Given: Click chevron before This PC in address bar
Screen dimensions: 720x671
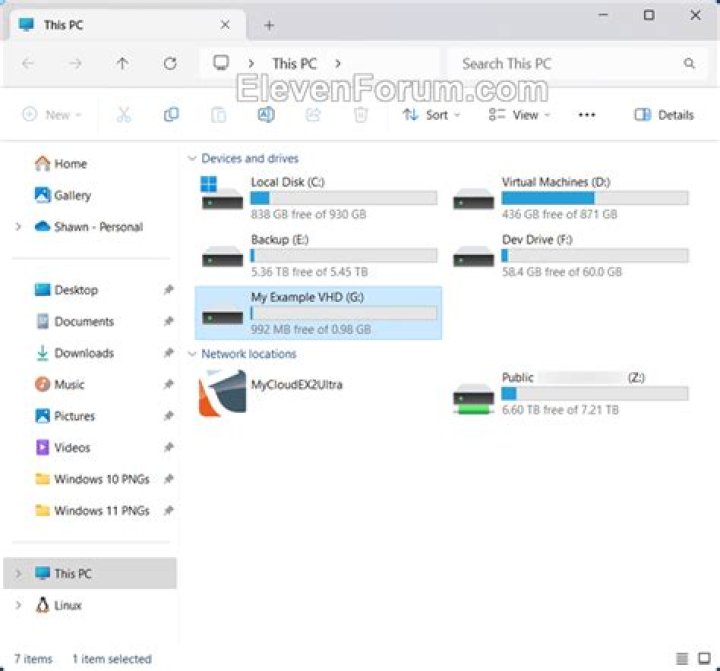Looking at the screenshot, I should [x=251, y=63].
